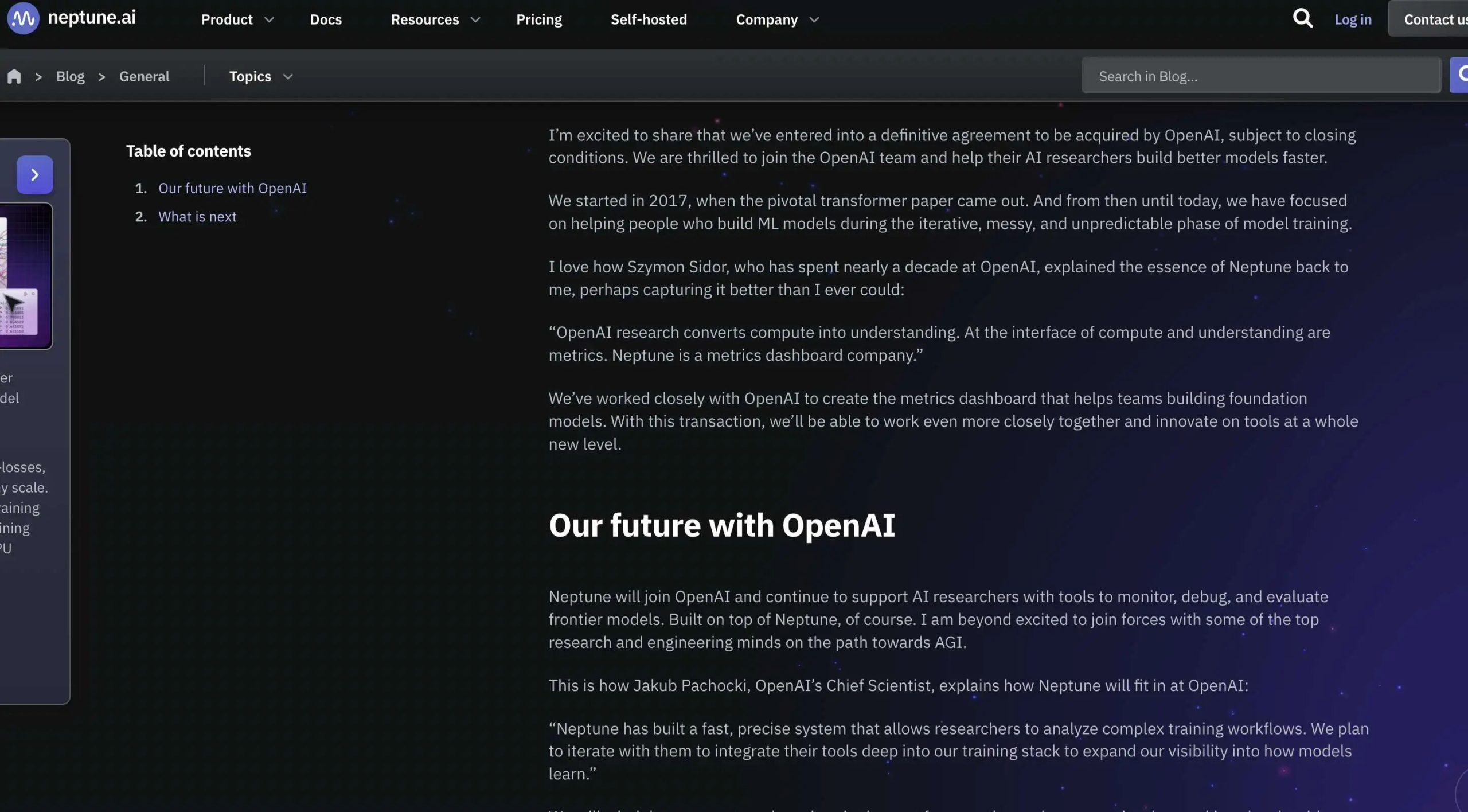Image resolution: width=1468 pixels, height=812 pixels.
Task: Expand the side panel arrow button
Action: (x=34, y=175)
